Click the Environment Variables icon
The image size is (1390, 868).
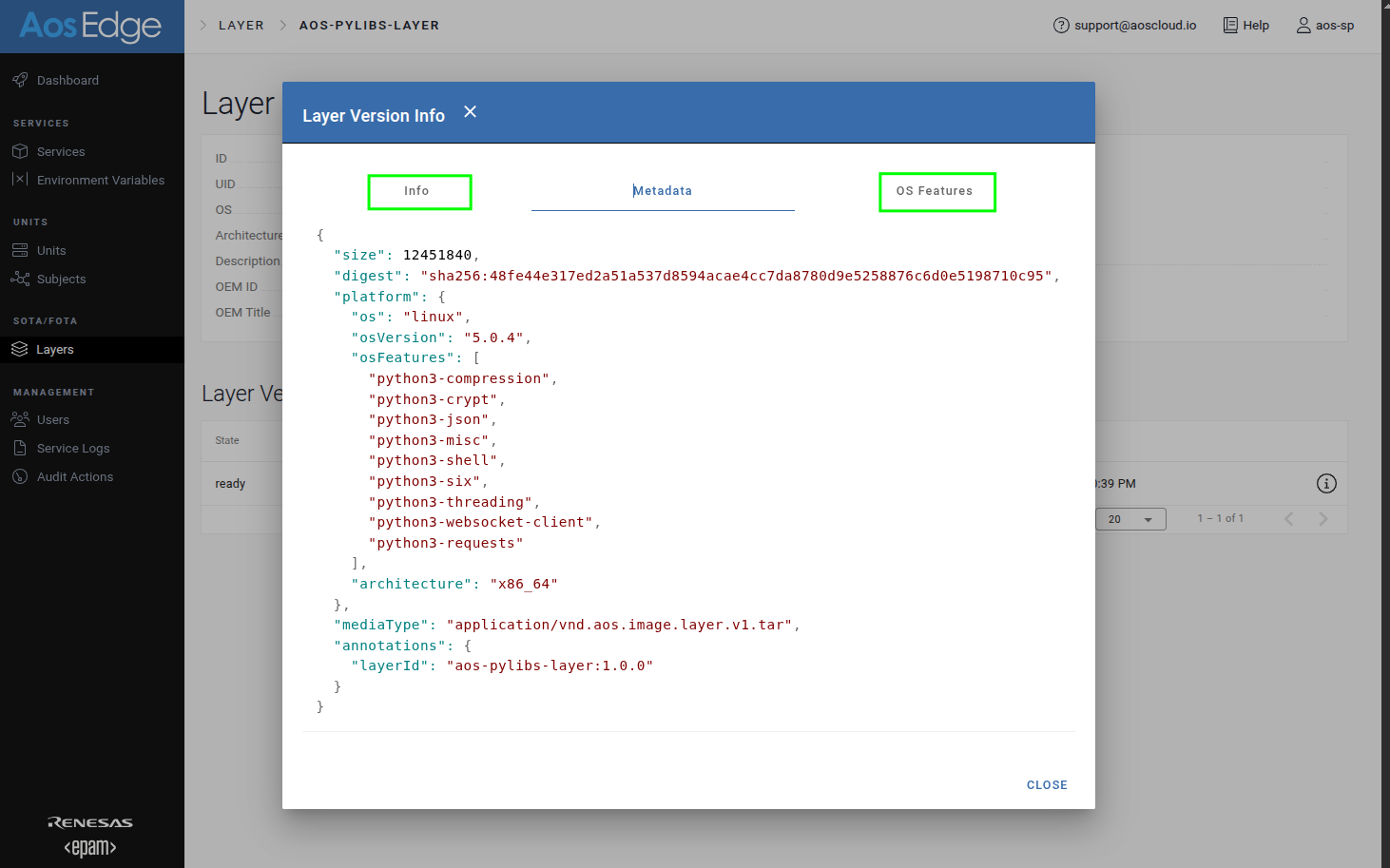(20, 180)
